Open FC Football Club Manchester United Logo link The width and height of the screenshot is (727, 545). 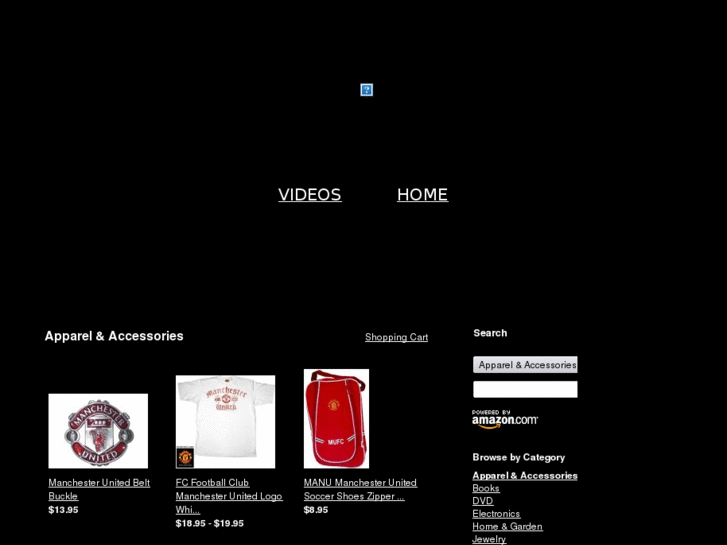pos(229,496)
